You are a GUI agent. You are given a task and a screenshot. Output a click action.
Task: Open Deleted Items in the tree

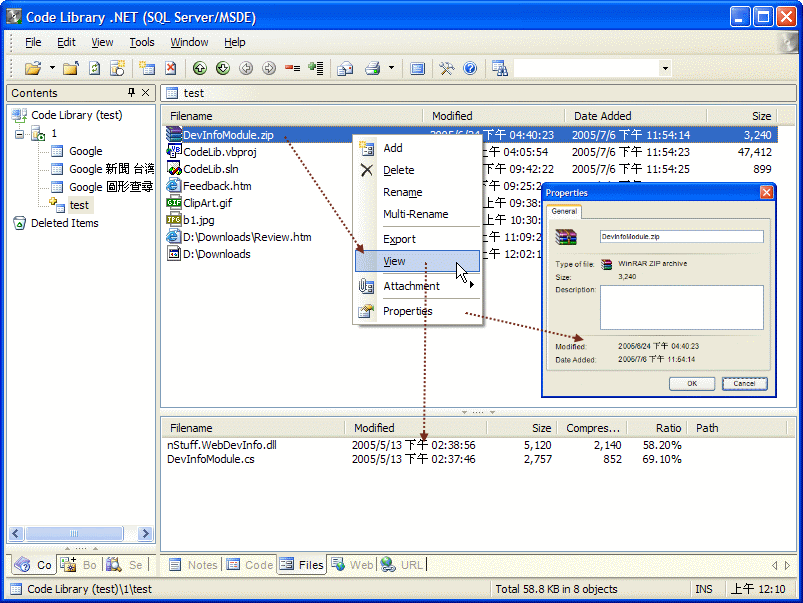tap(65, 223)
